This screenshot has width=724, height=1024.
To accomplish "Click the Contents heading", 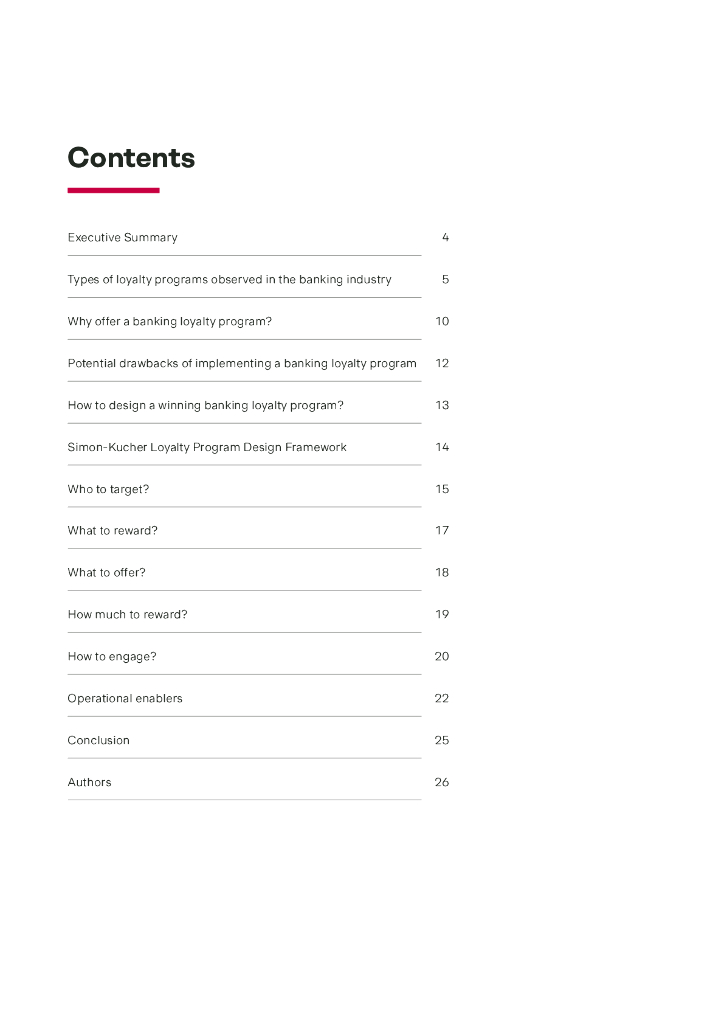I will point(131,158).
